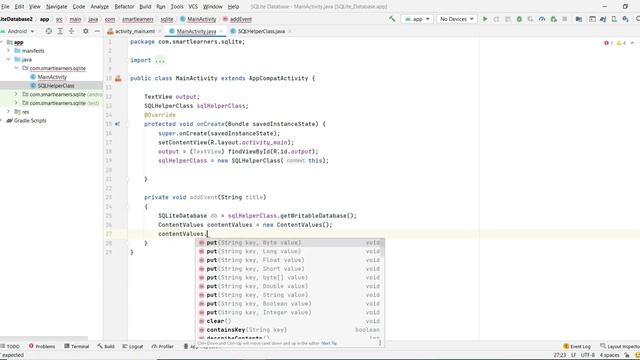Expand the res folder
The image size is (640, 360).
pyautogui.click(x=9, y=112)
